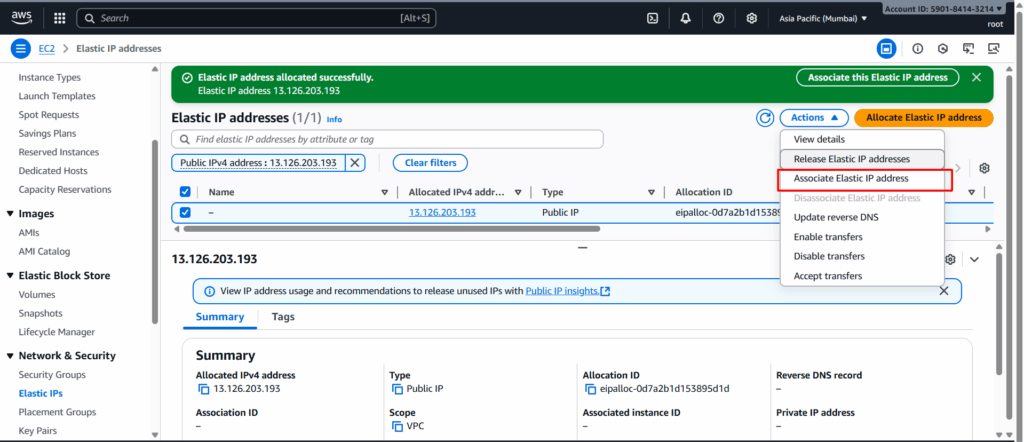Switch to the Summary tab
Image resolution: width=1024 pixels, height=442 pixels.
coord(219,317)
